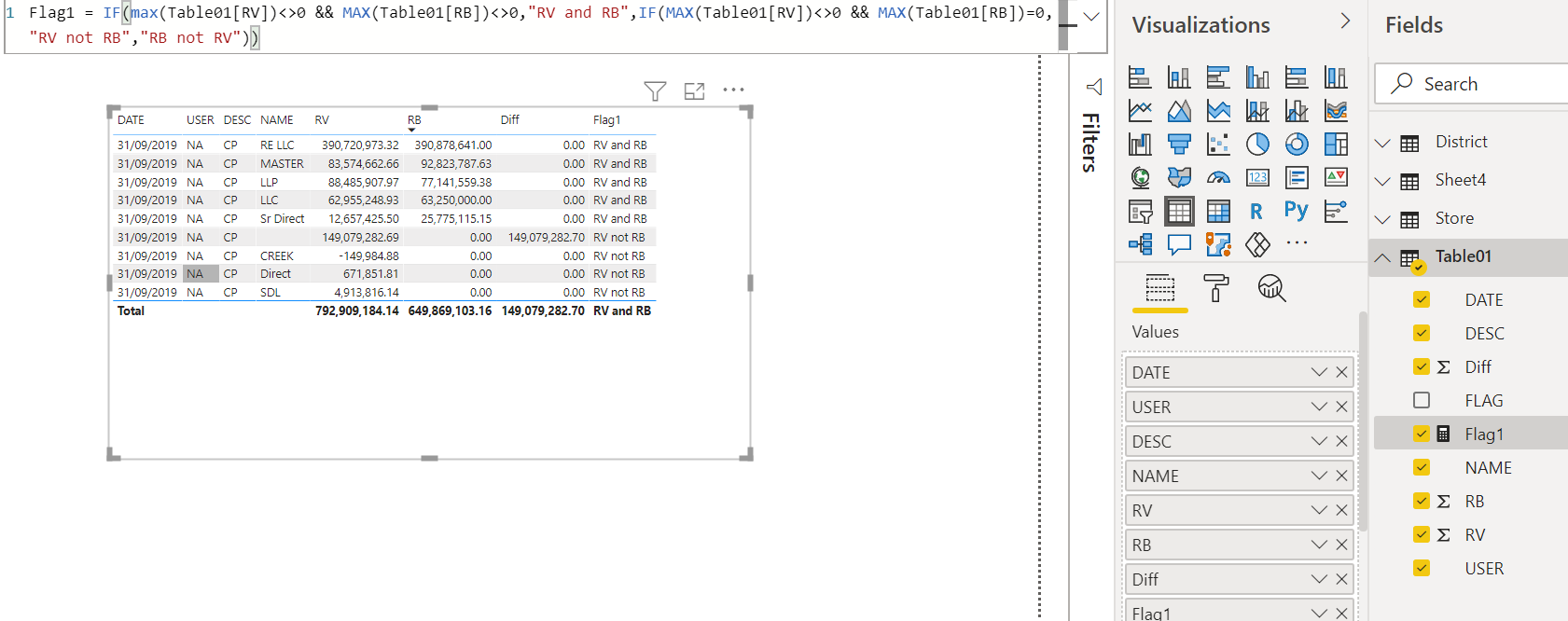Switch to the Format paint roller tab

coord(1215,288)
